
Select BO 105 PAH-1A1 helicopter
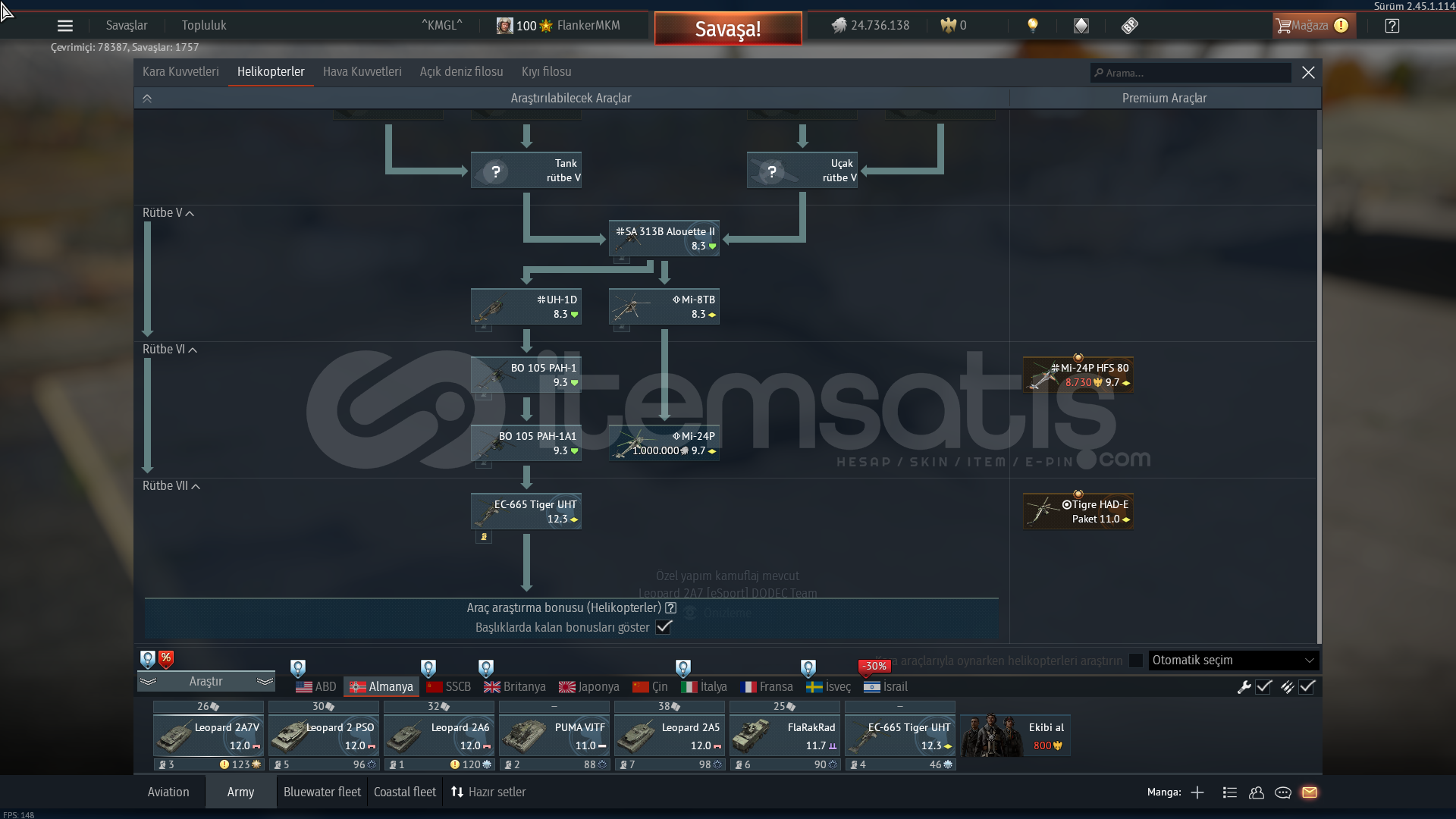click(526, 443)
